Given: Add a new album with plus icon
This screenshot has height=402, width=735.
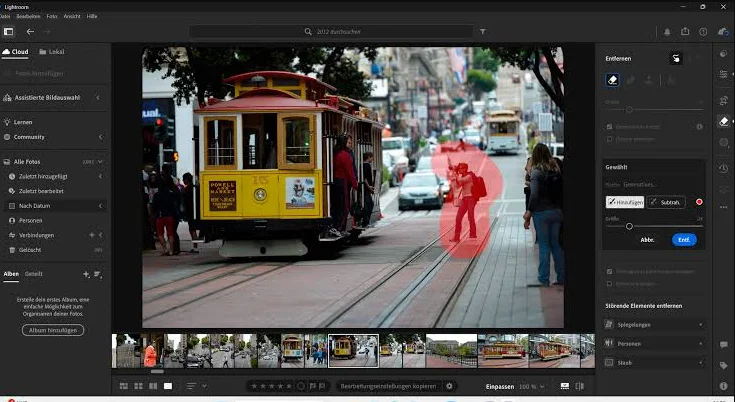Looking at the screenshot, I should tap(86, 274).
